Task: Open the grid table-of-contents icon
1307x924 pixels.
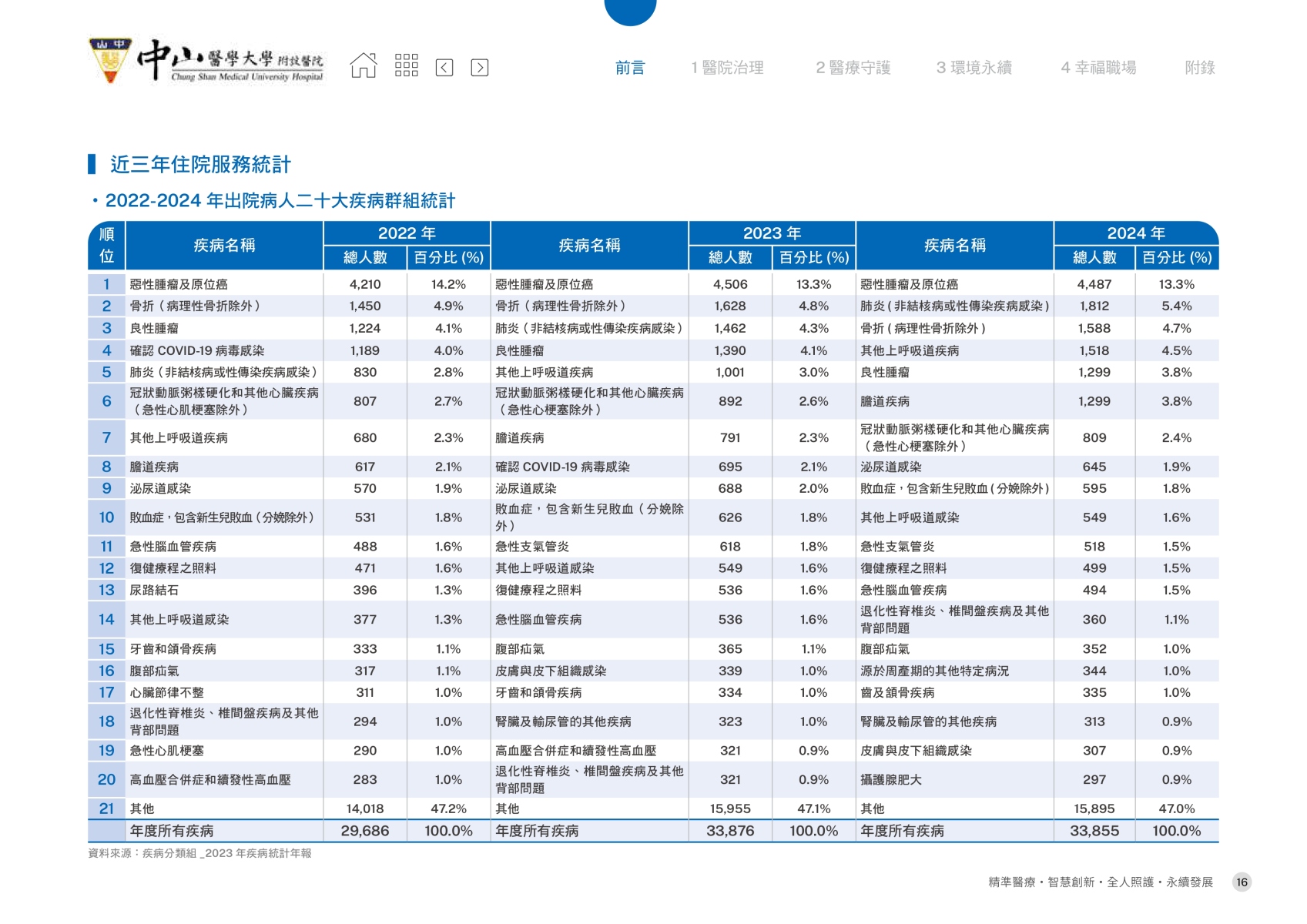Action: pyautogui.click(x=406, y=65)
